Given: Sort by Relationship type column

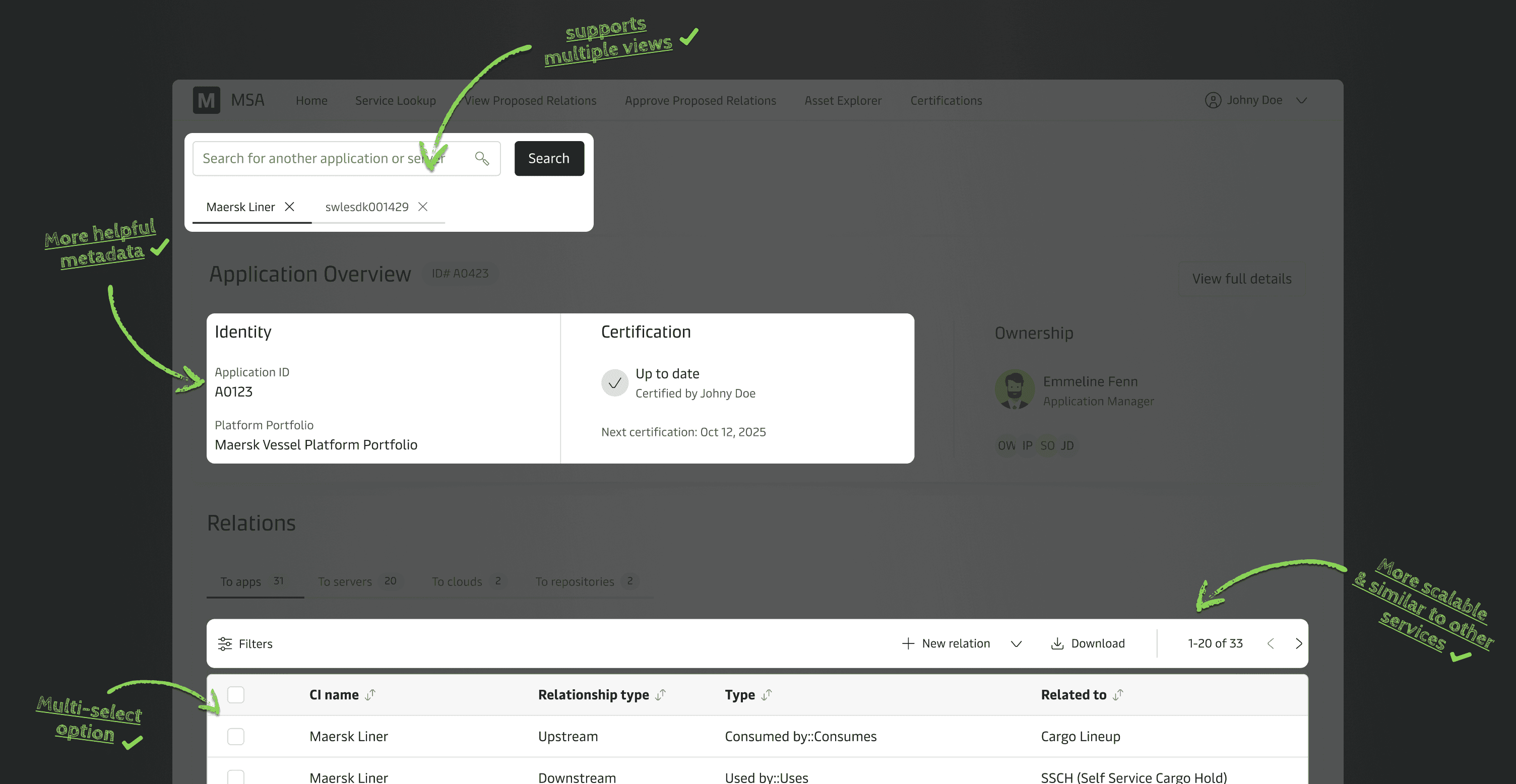Looking at the screenshot, I should tap(661, 695).
